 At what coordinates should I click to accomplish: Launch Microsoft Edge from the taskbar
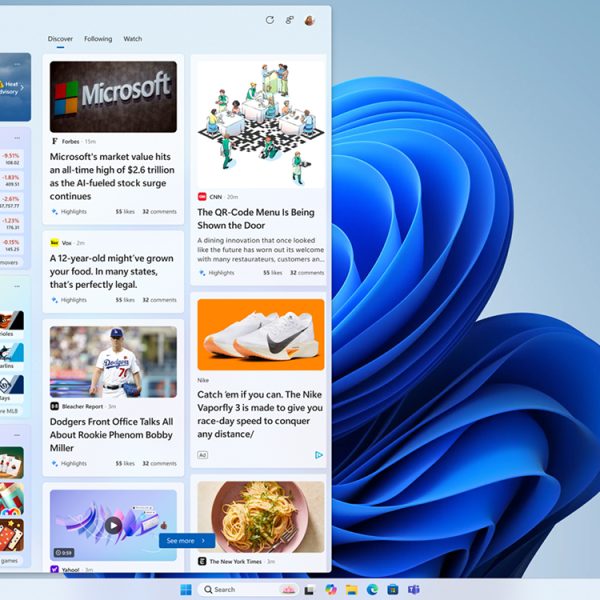point(372,589)
